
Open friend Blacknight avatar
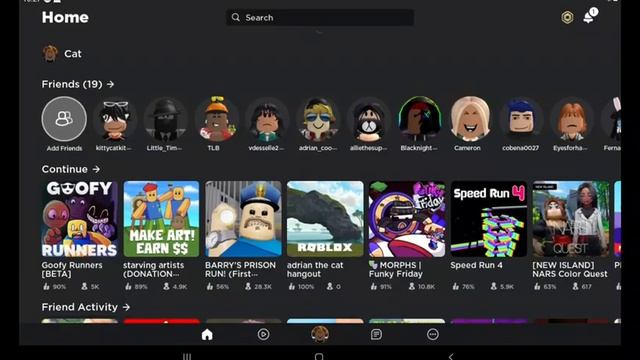[x=420, y=119]
